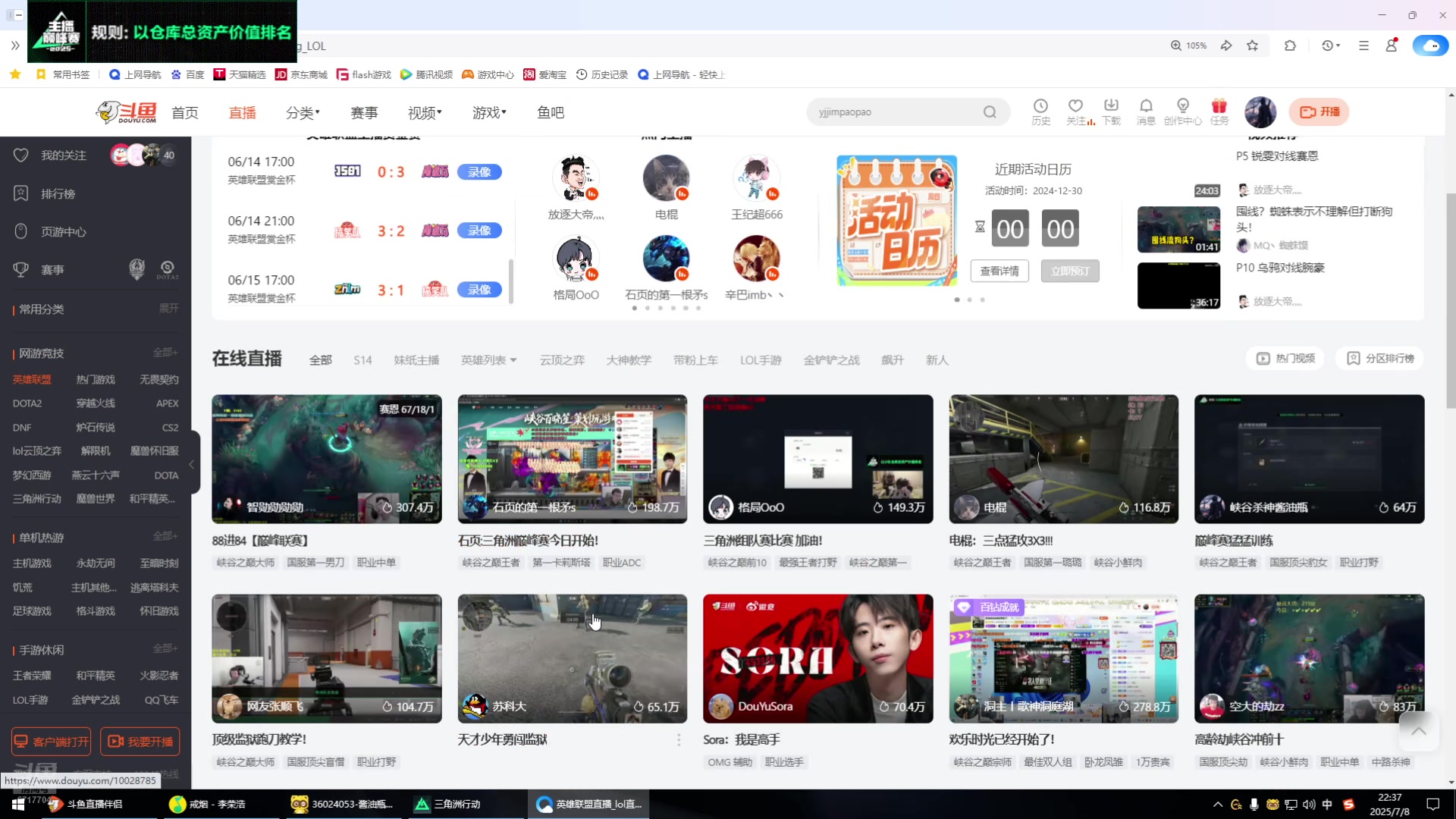Open 全部 next to 网游竞技
The width and height of the screenshot is (1456, 819).
pos(165,353)
